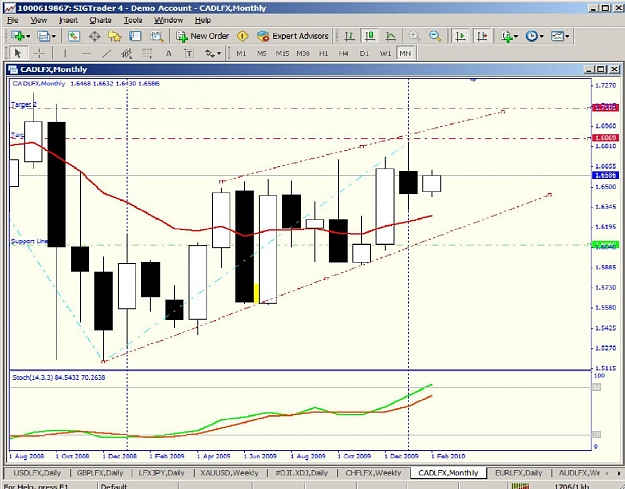Screen dimensions: 625x489
Task: Open the Insert menu
Action: coord(69,20)
